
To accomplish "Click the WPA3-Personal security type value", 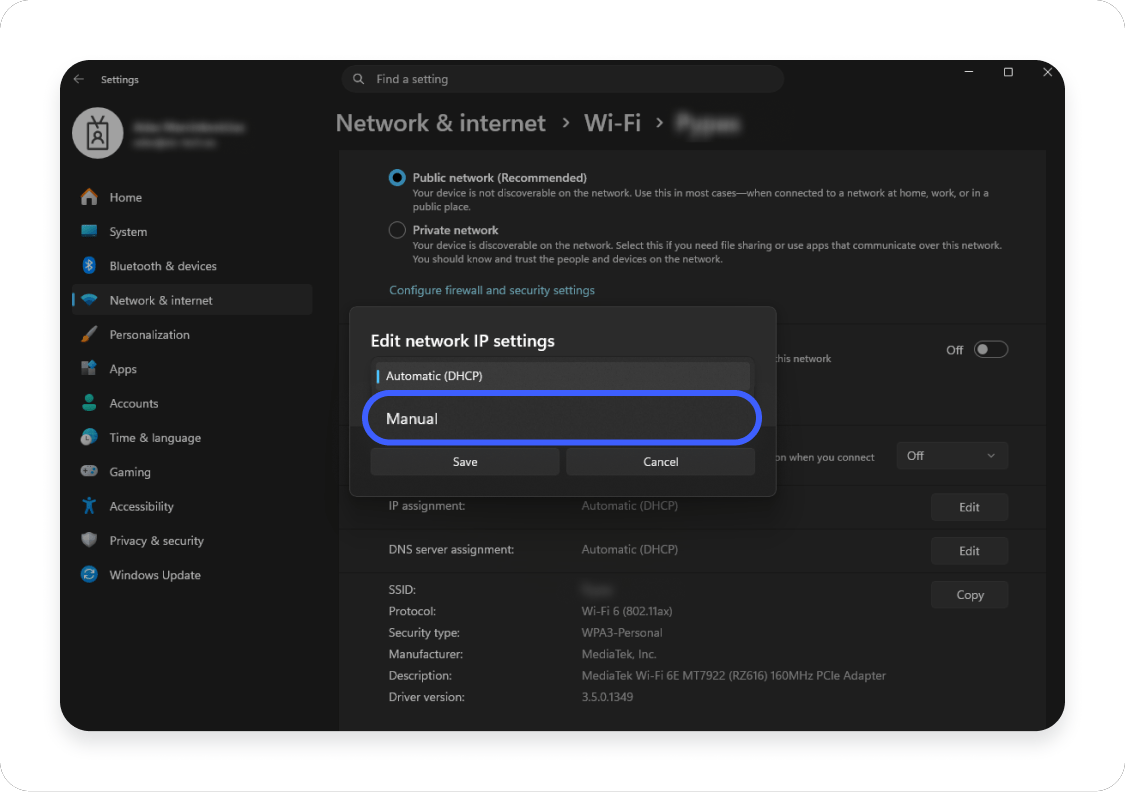I will click(x=621, y=632).
